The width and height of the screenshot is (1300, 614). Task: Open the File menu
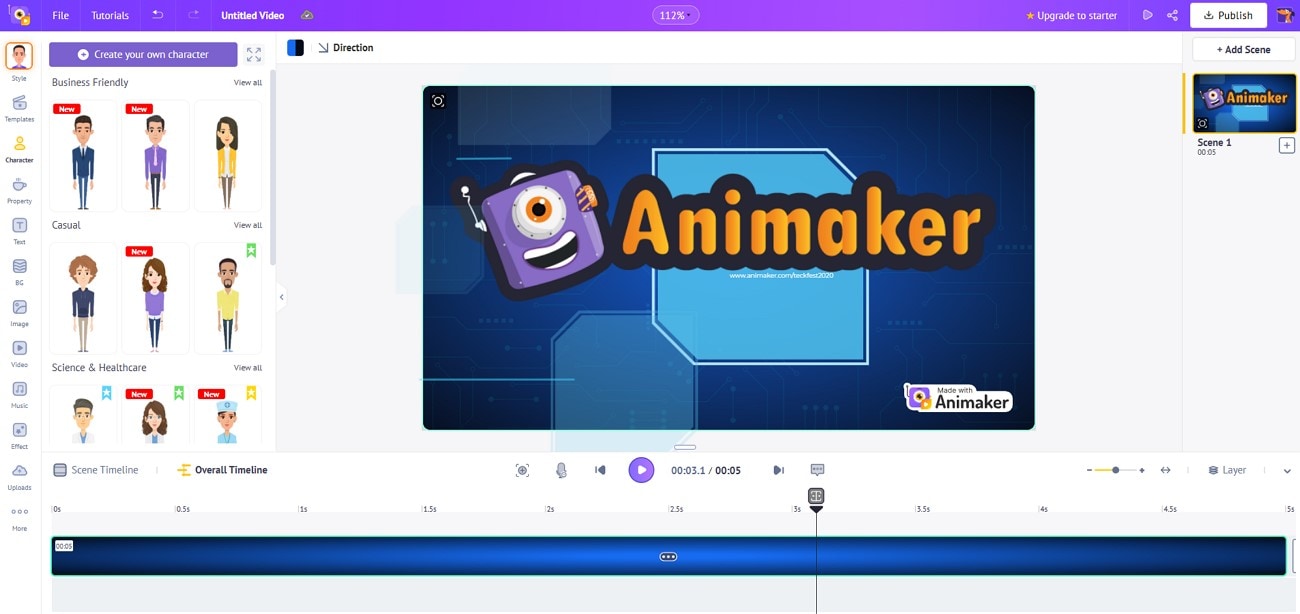[61, 15]
